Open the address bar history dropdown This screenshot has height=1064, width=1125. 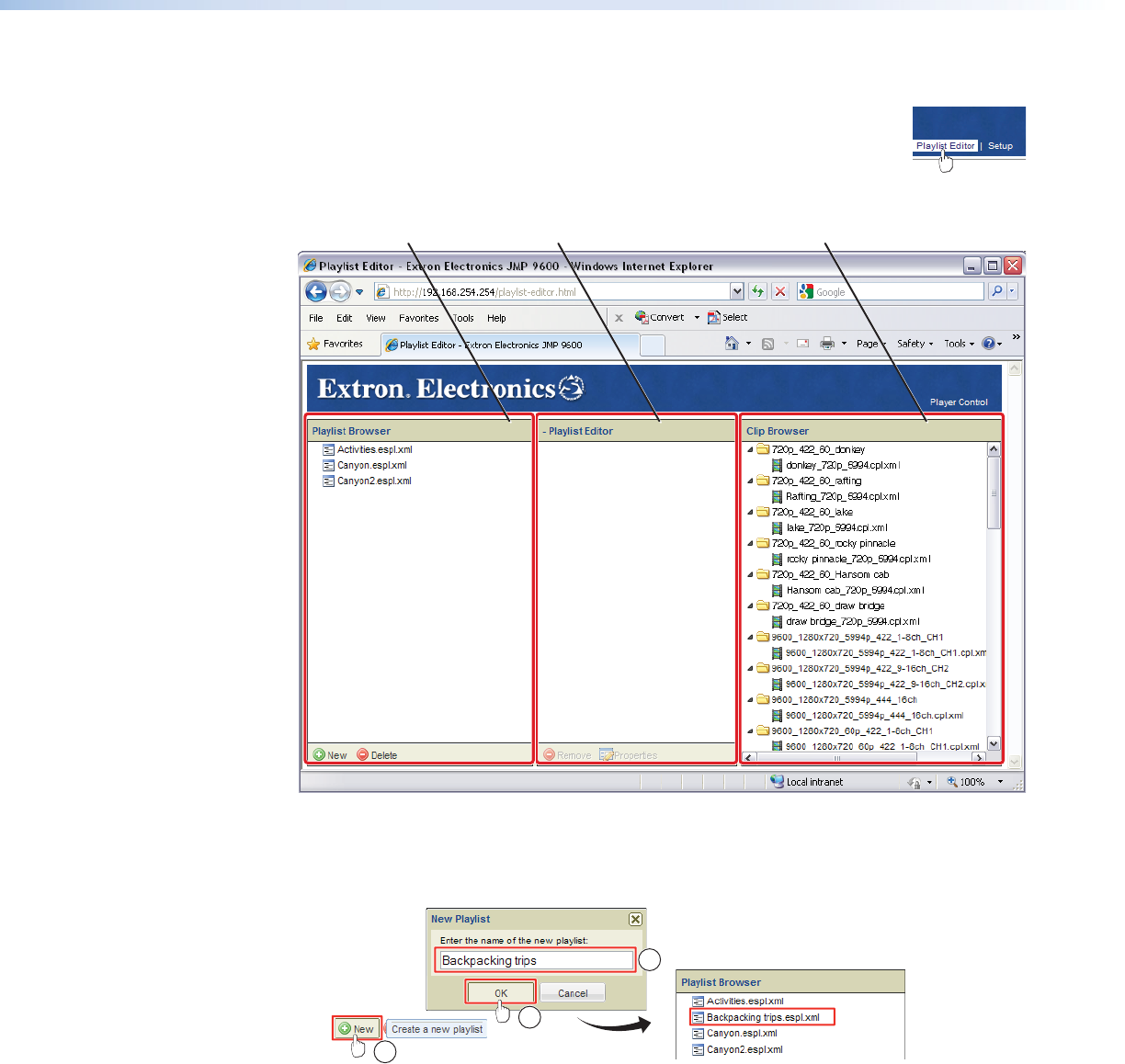coord(736,291)
